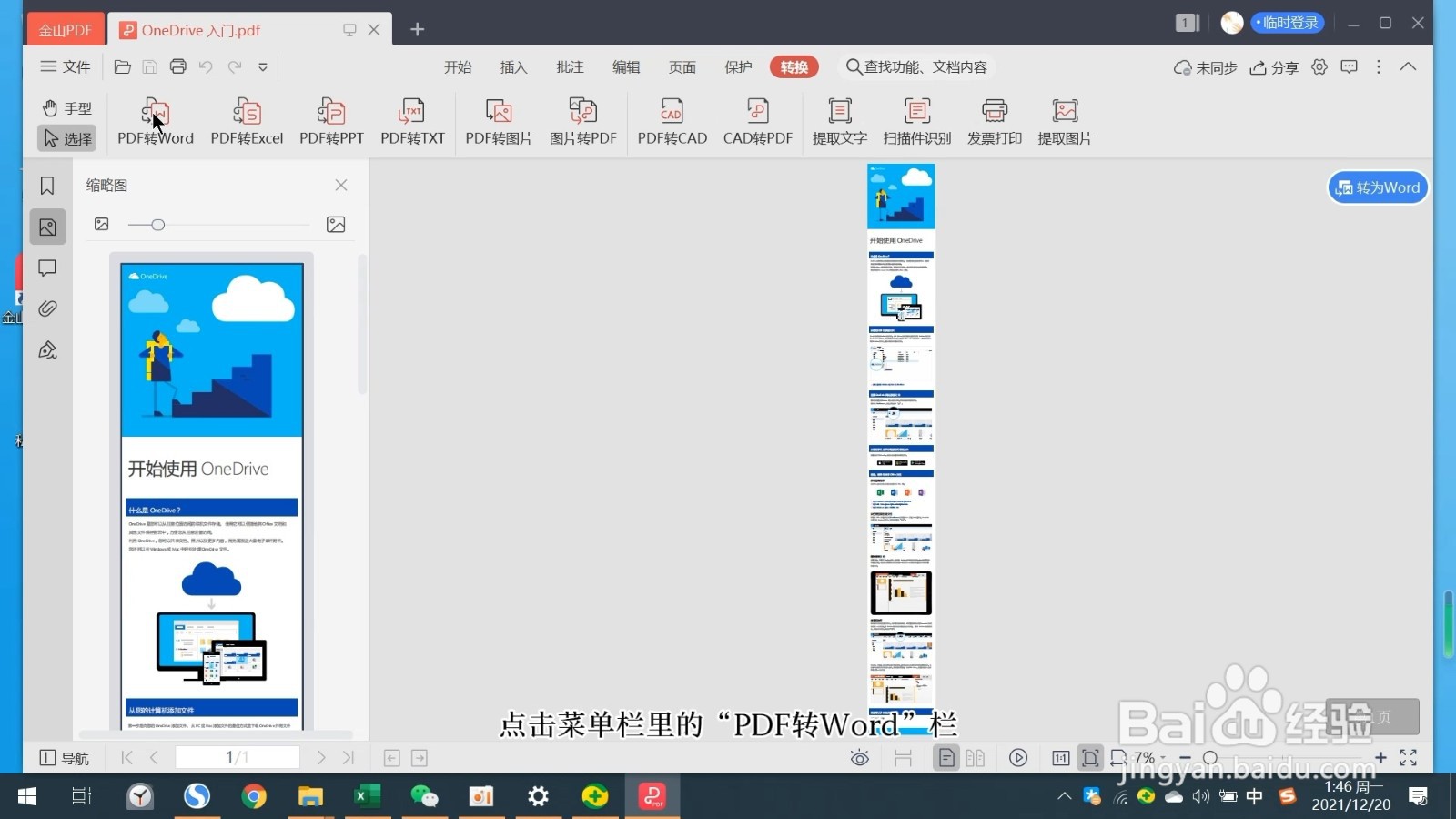Switch to the 批注 tab

570,66
